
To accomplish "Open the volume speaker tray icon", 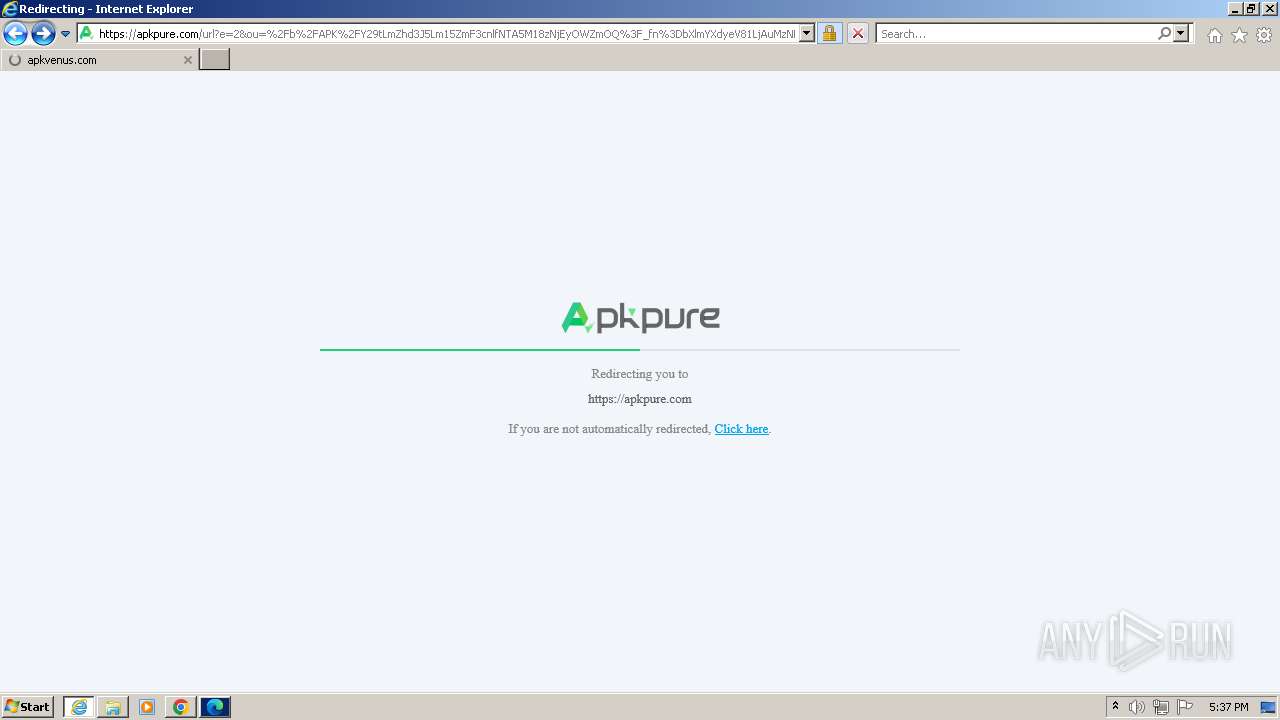I will 1137,707.
